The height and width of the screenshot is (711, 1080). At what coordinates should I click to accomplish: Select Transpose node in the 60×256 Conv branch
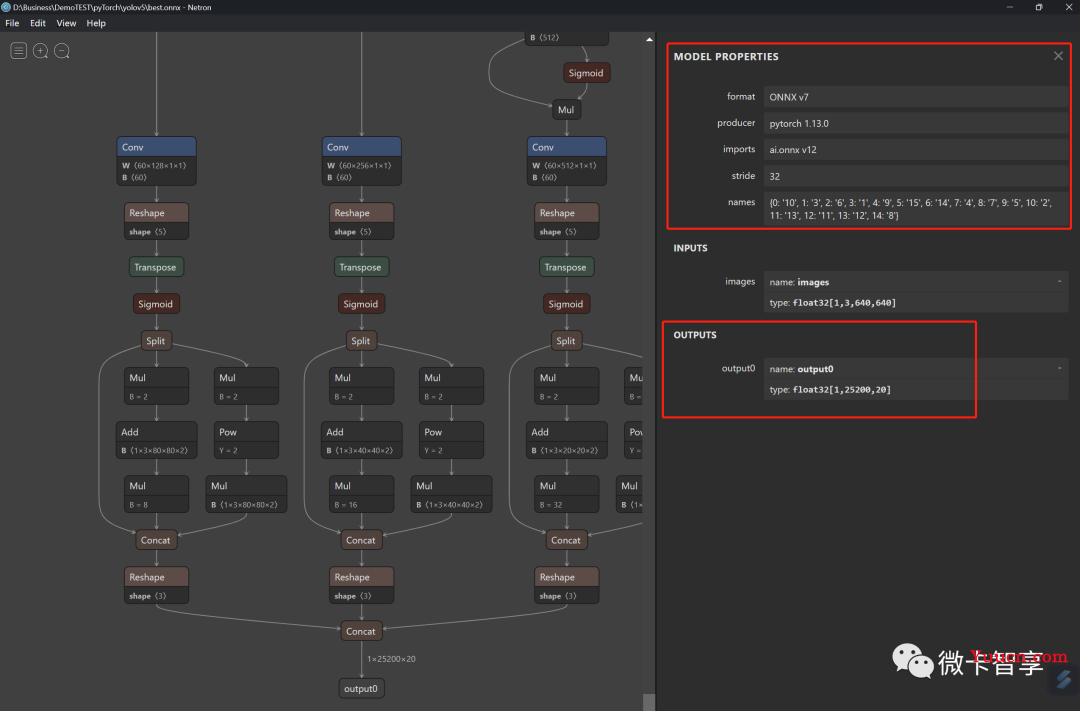point(361,267)
